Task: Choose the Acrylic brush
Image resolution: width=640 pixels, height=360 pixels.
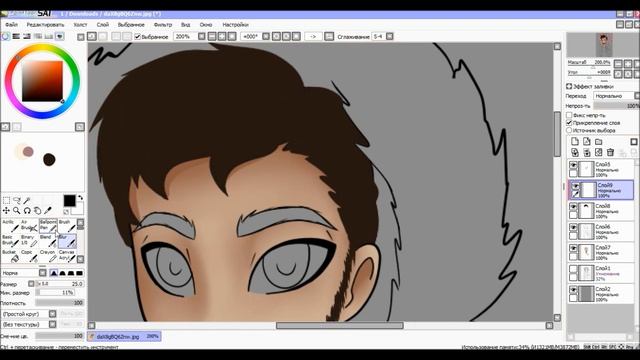Action: 11,226
